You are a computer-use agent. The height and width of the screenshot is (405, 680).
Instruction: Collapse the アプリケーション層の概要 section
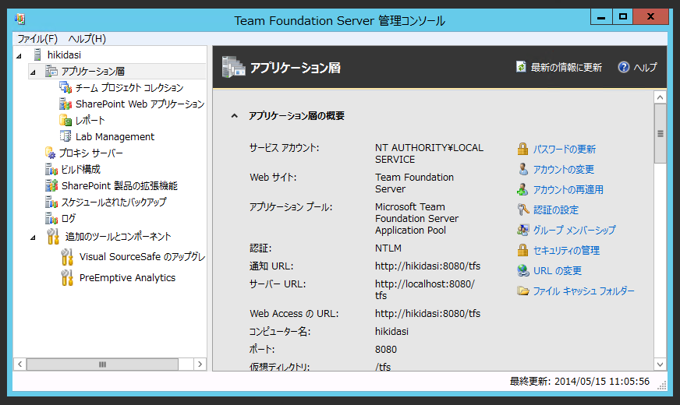[234, 116]
